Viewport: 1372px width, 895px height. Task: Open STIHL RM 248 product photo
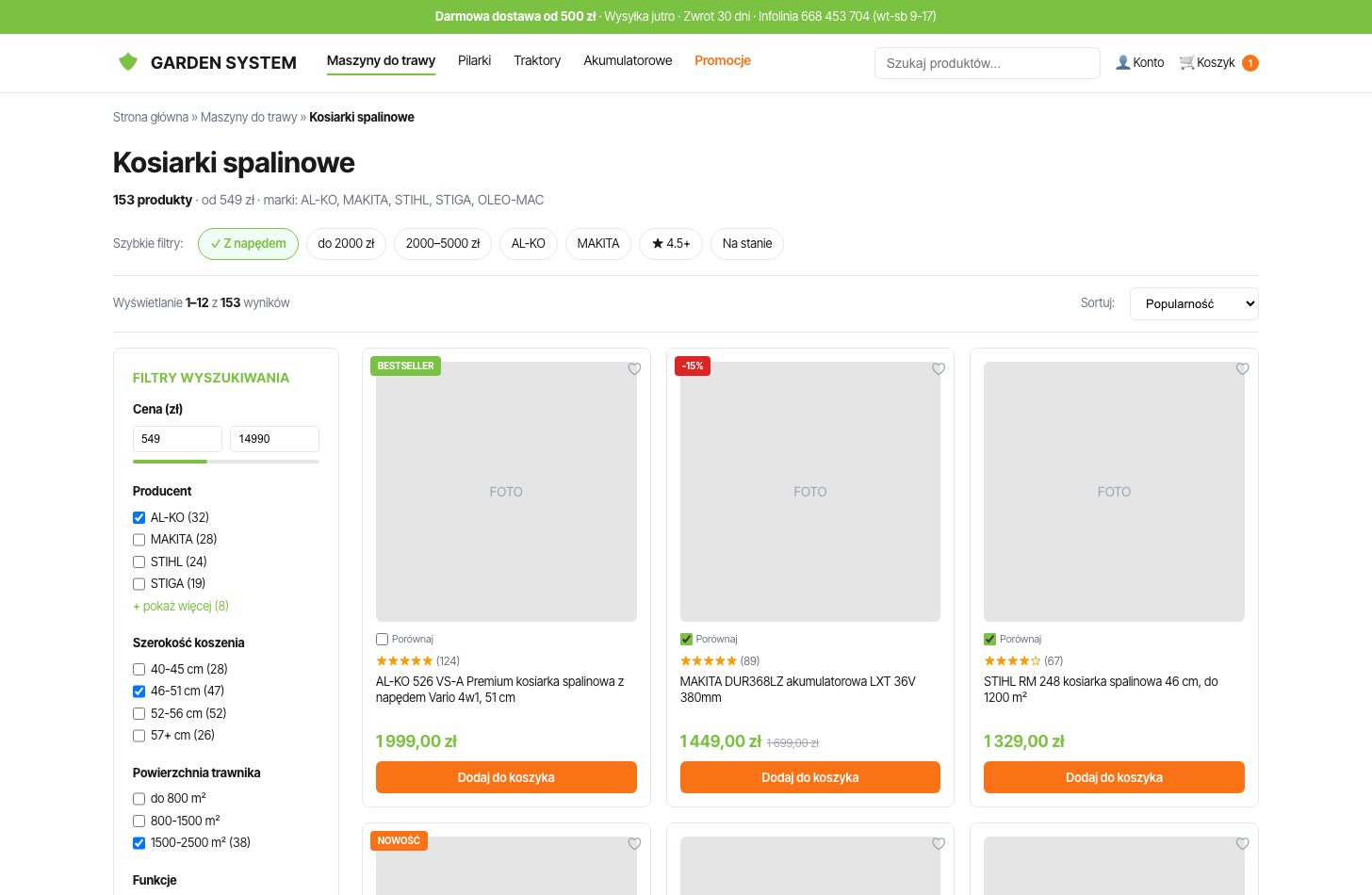[1114, 492]
